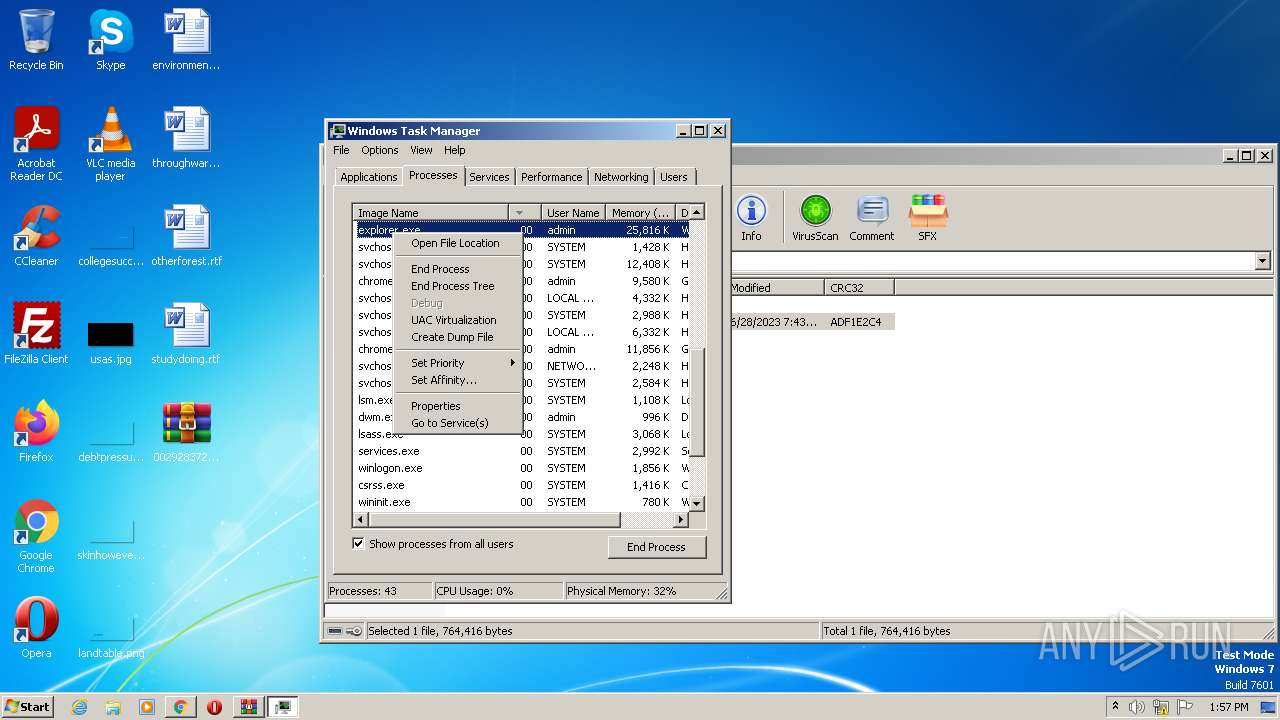
Task: Switch to the Services tab
Action: pyautogui.click(x=489, y=177)
